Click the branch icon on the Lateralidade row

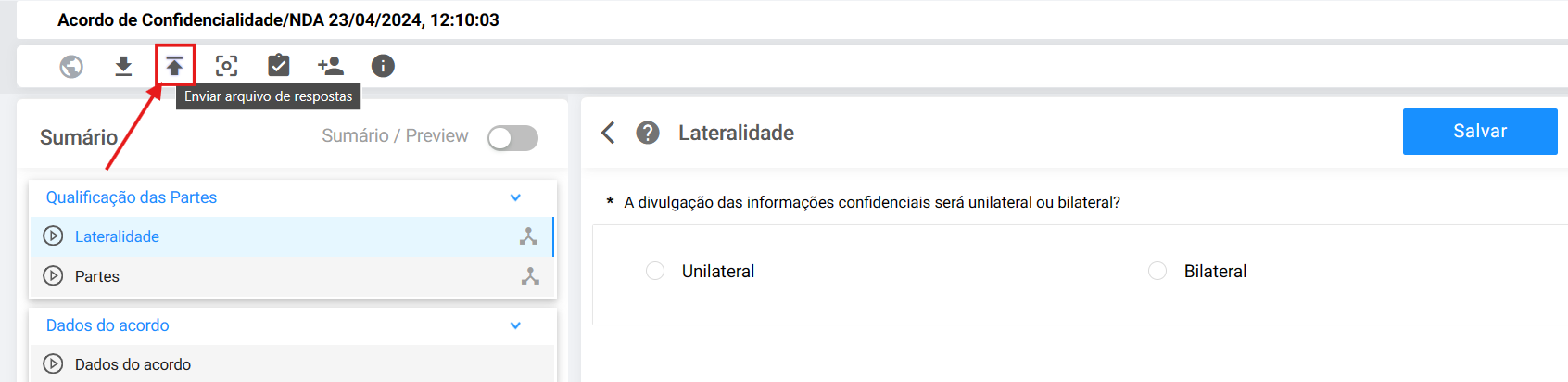(528, 236)
